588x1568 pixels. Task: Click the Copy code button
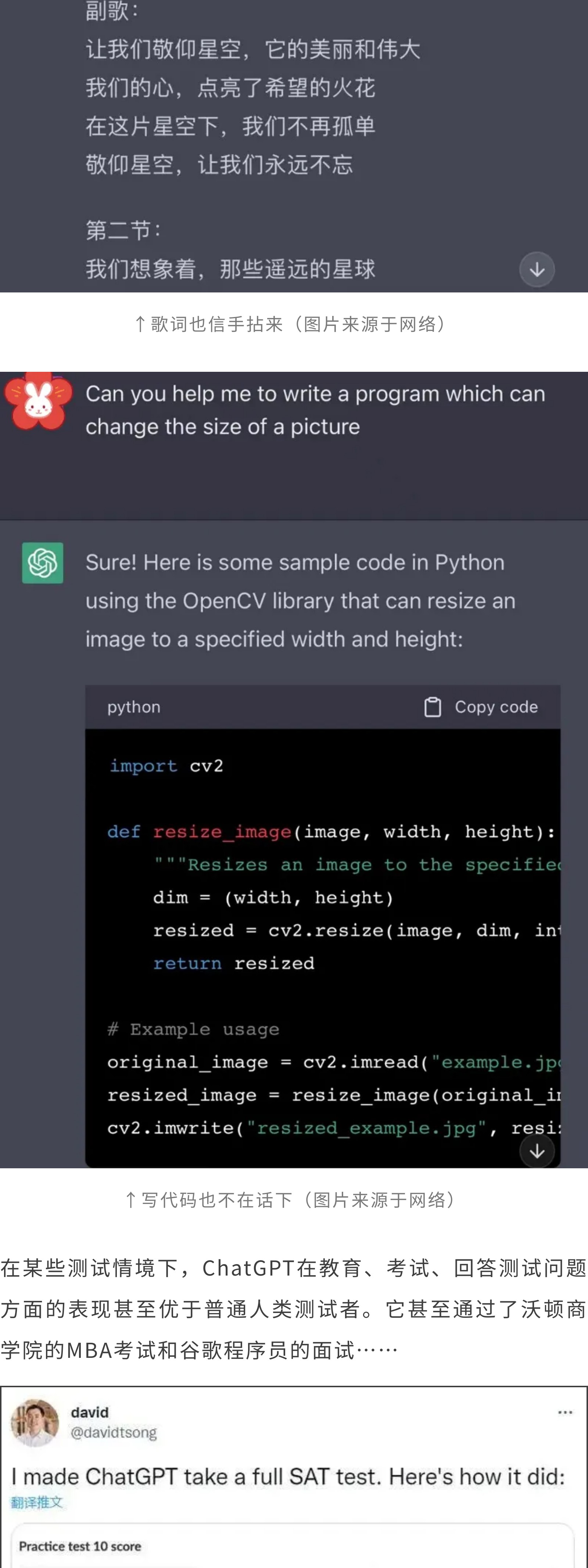point(481,707)
